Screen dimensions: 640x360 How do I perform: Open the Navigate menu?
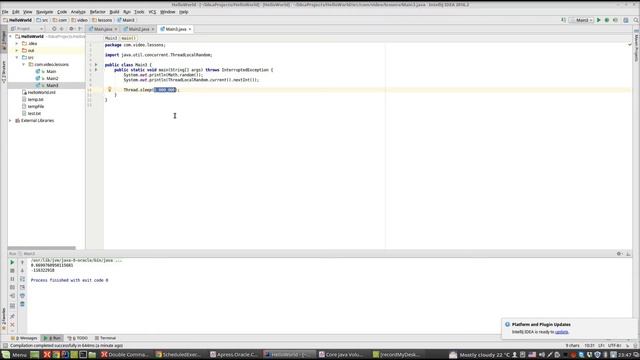click(44, 12)
